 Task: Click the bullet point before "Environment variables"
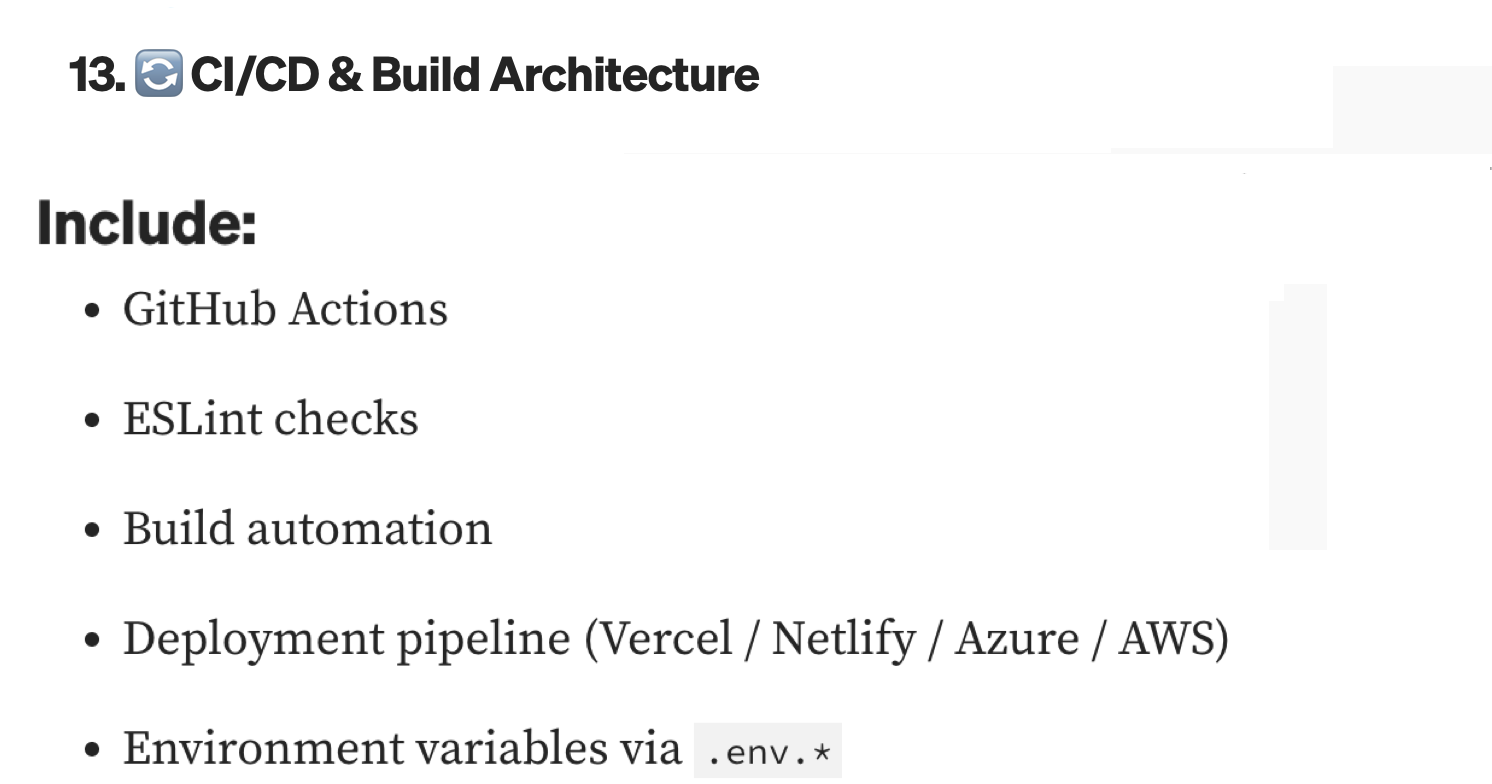click(93, 751)
